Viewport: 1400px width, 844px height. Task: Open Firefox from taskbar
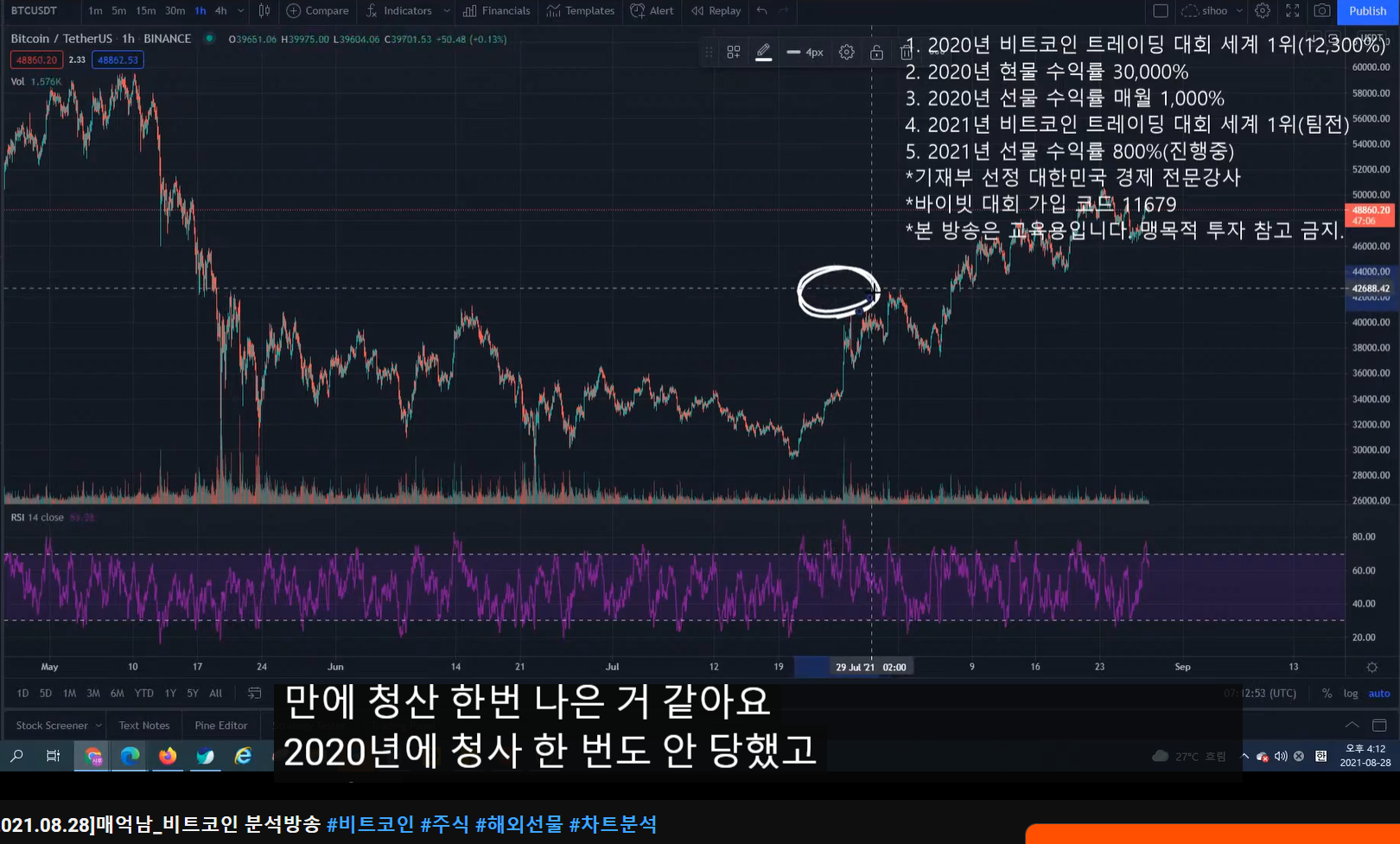coord(168,756)
